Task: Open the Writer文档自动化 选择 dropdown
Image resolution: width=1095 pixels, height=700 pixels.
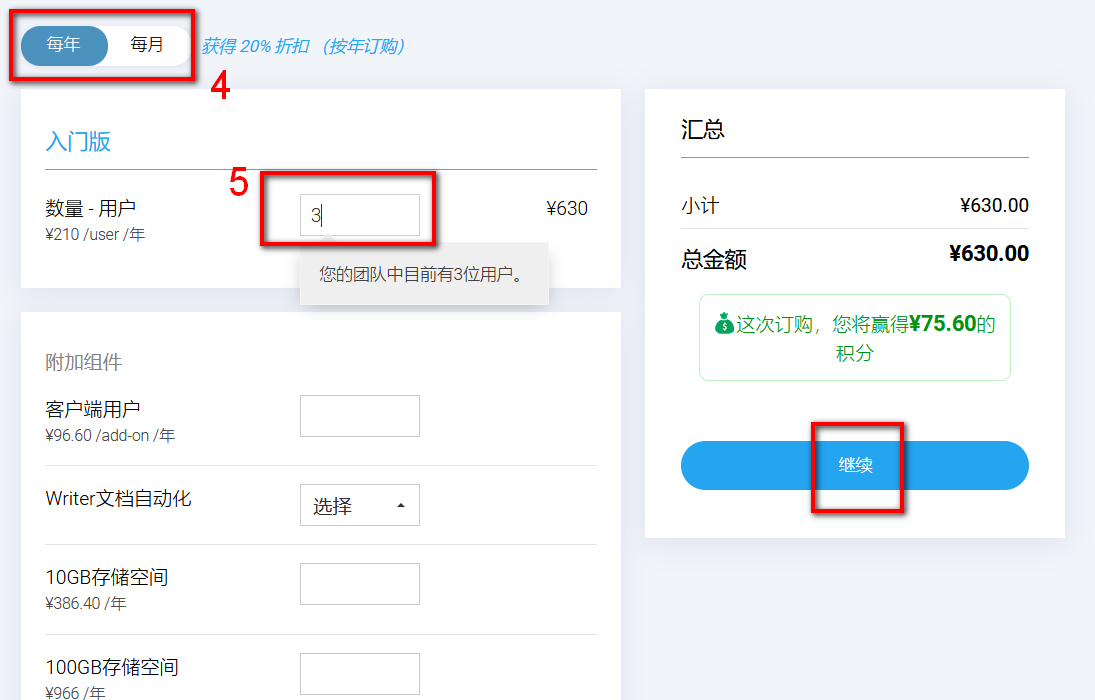Action: (359, 506)
